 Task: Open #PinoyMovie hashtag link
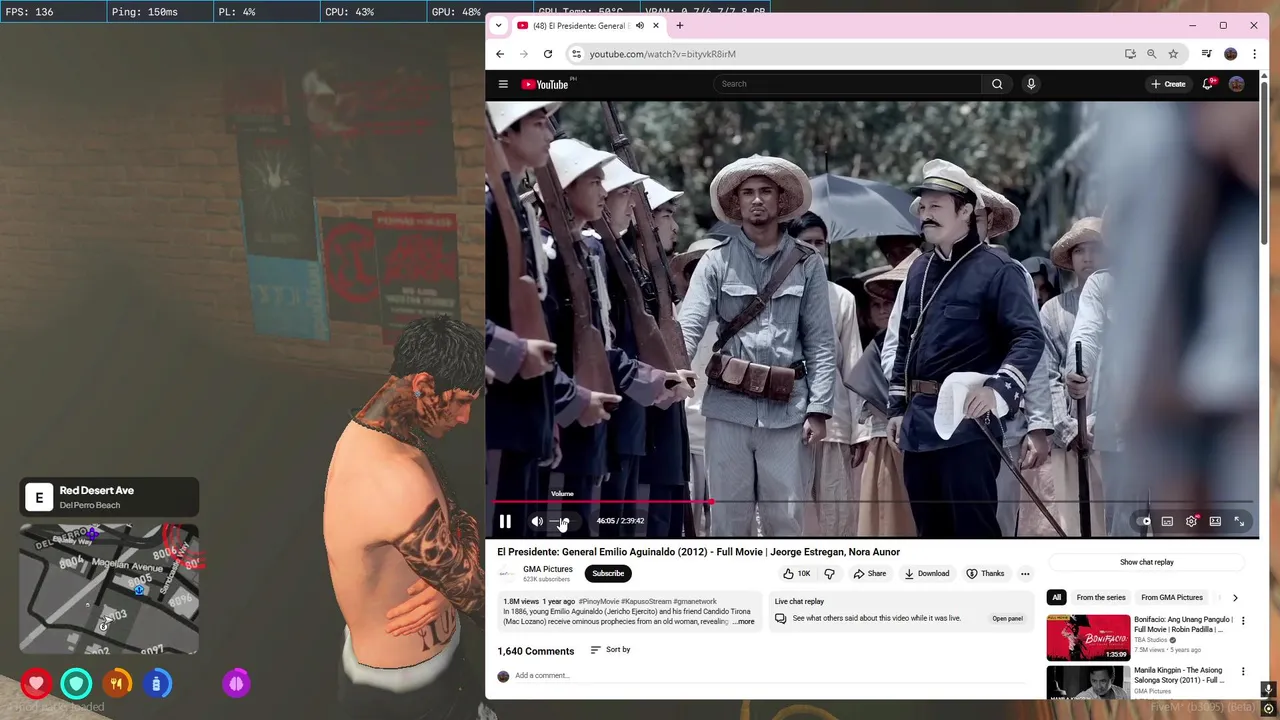click(x=598, y=602)
